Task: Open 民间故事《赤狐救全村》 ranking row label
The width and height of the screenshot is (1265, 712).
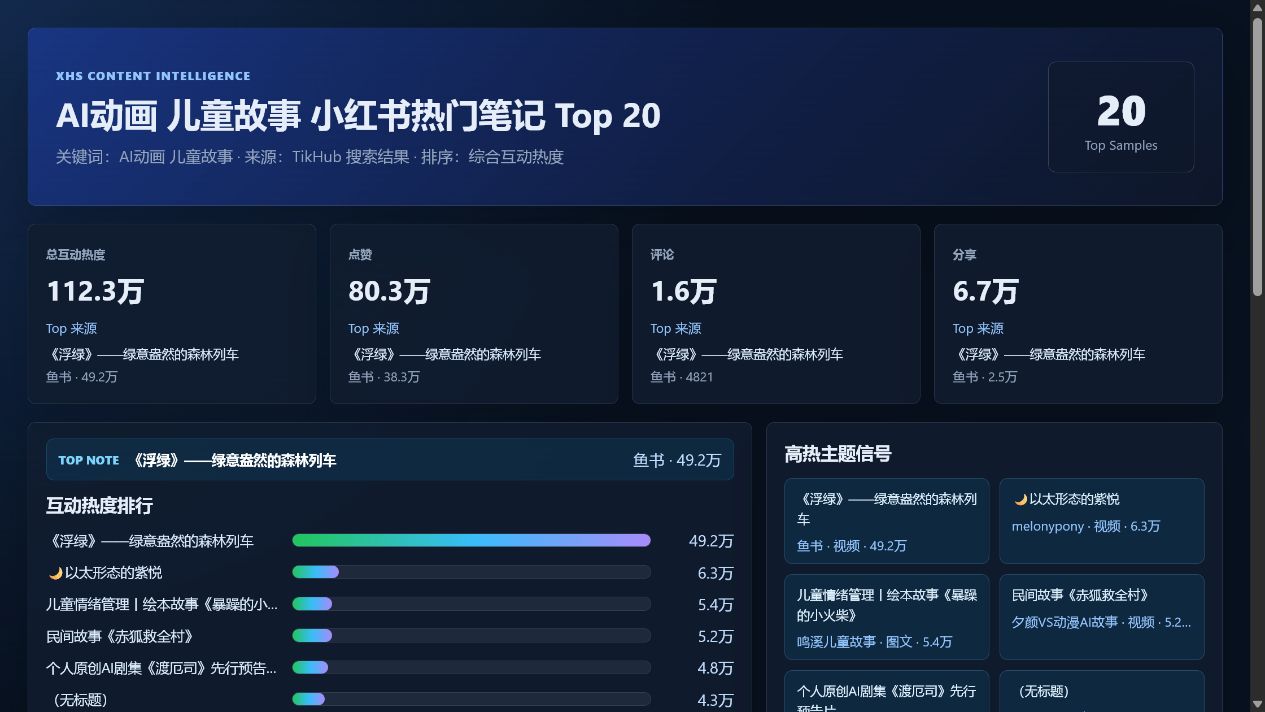Action: point(120,636)
